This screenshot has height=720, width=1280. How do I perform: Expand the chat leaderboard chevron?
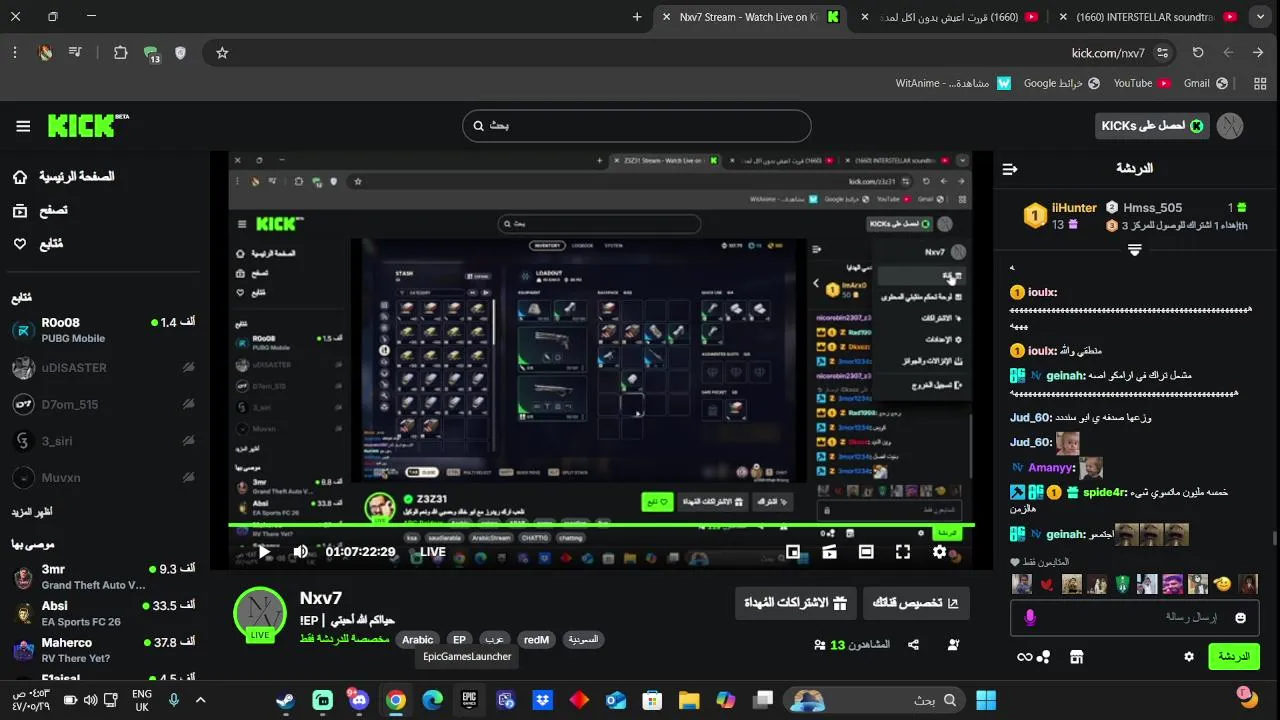[x=1135, y=250]
